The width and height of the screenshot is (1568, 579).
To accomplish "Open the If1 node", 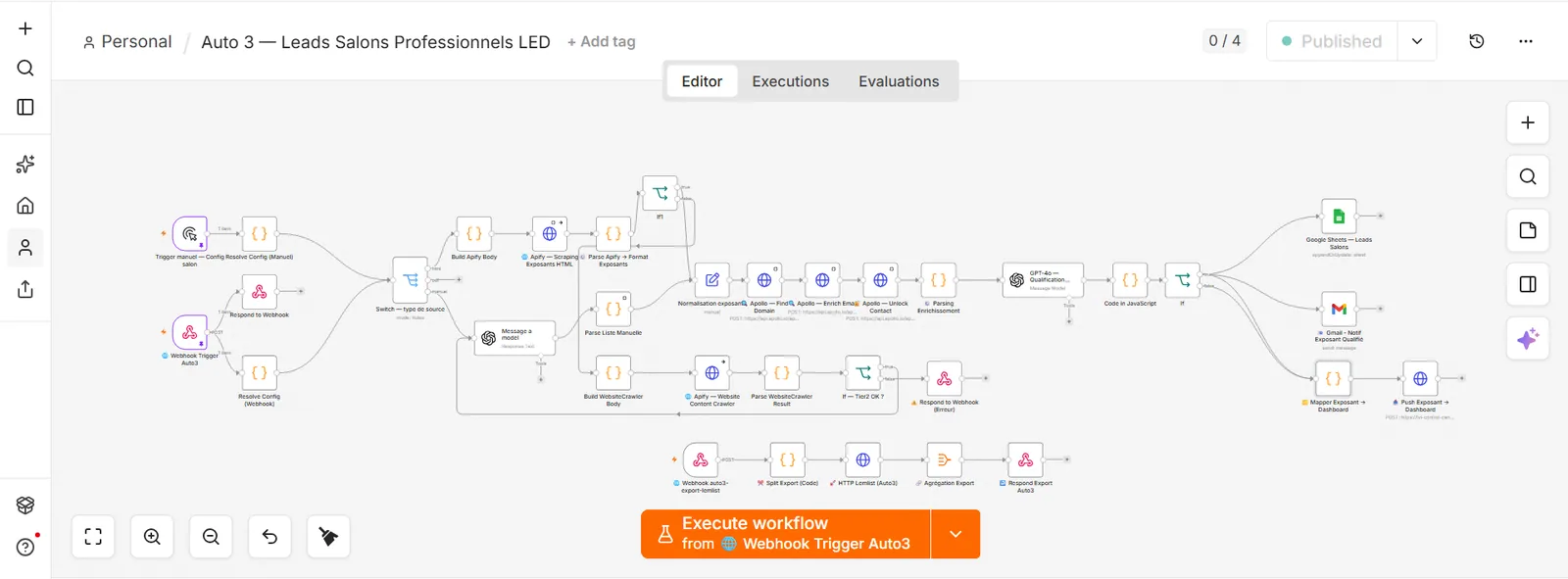I will (661, 194).
